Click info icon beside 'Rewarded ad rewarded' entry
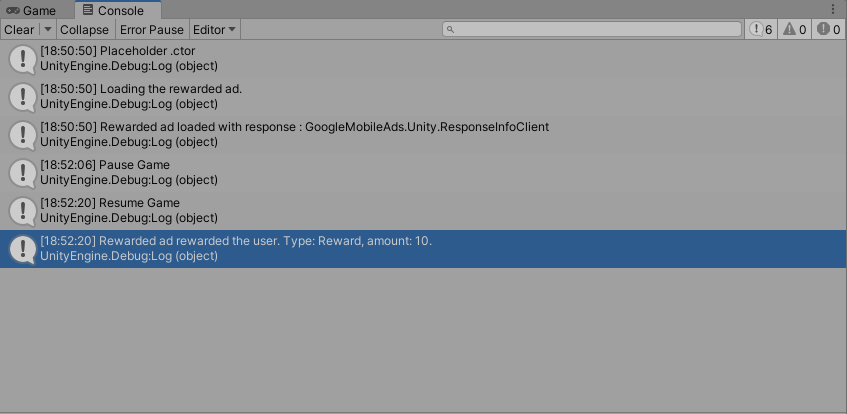The image size is (847, 414). tap(23, 249)
